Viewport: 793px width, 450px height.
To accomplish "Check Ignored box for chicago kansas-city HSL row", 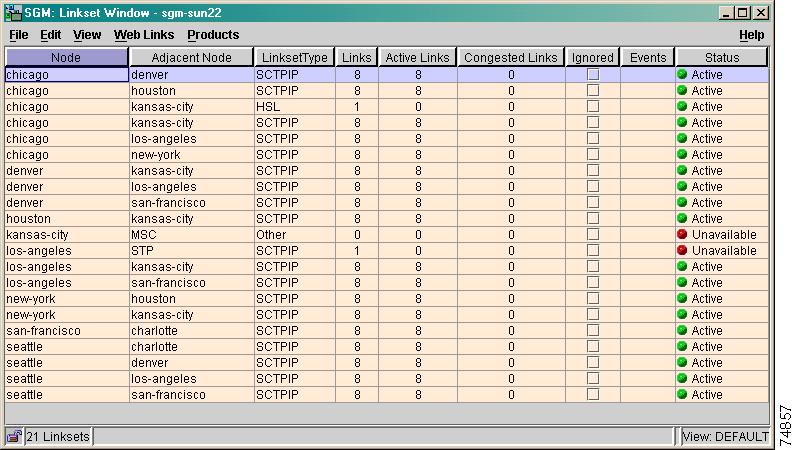I will [593, 106].
